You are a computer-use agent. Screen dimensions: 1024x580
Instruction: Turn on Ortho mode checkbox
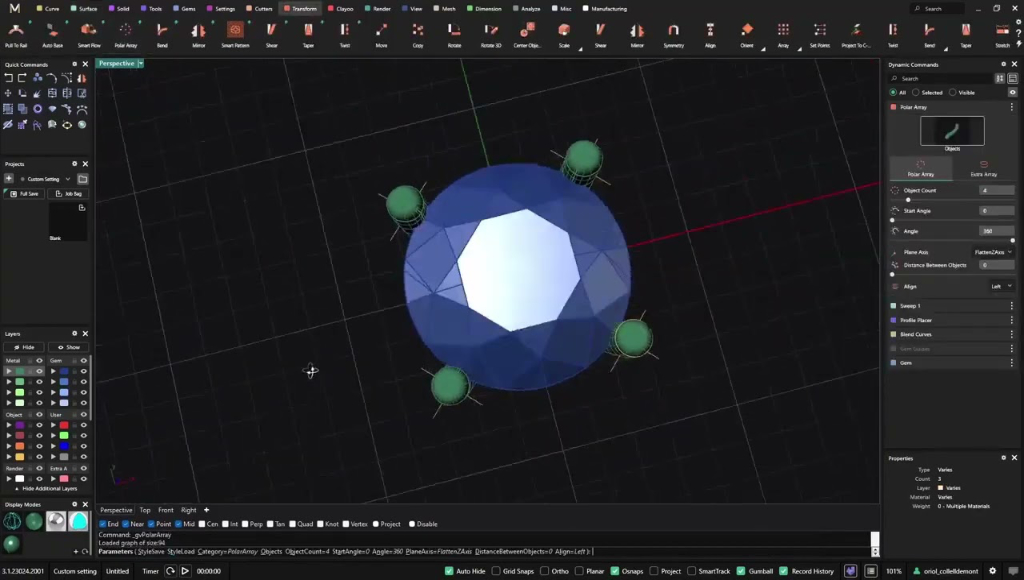(x=545, y=571)
